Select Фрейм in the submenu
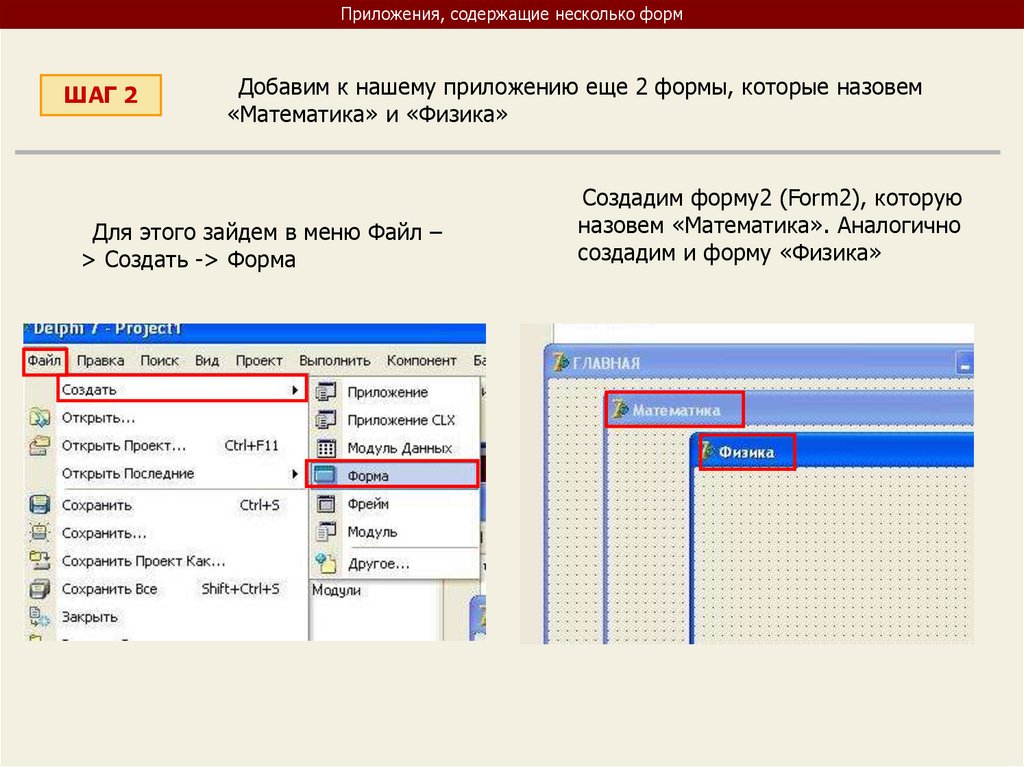 [x=394, y=504]
